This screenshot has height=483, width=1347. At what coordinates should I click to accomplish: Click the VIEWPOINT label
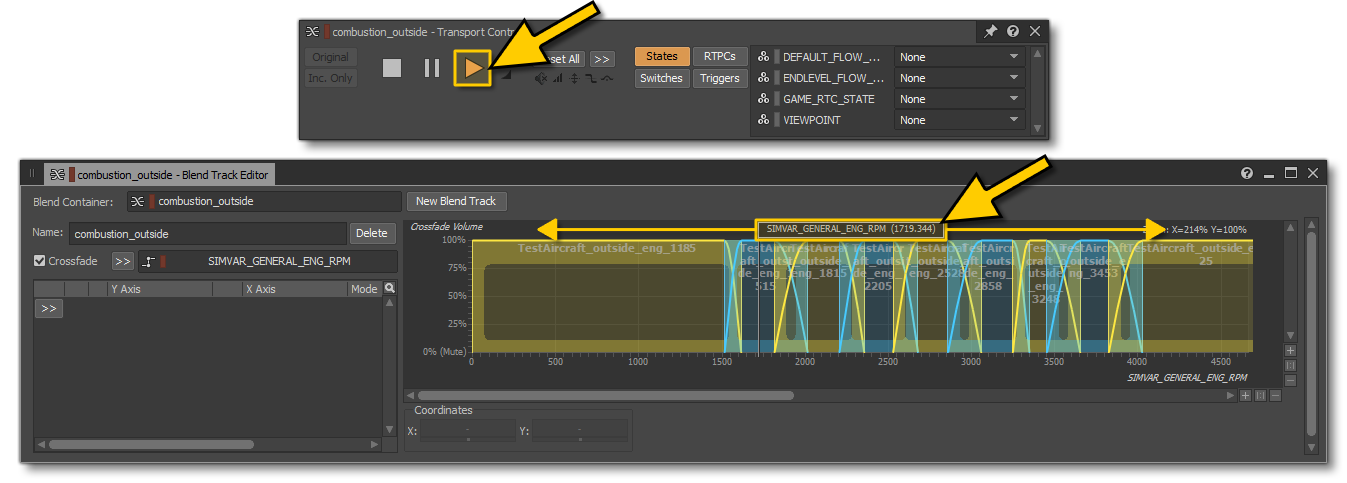coord(812,120)
